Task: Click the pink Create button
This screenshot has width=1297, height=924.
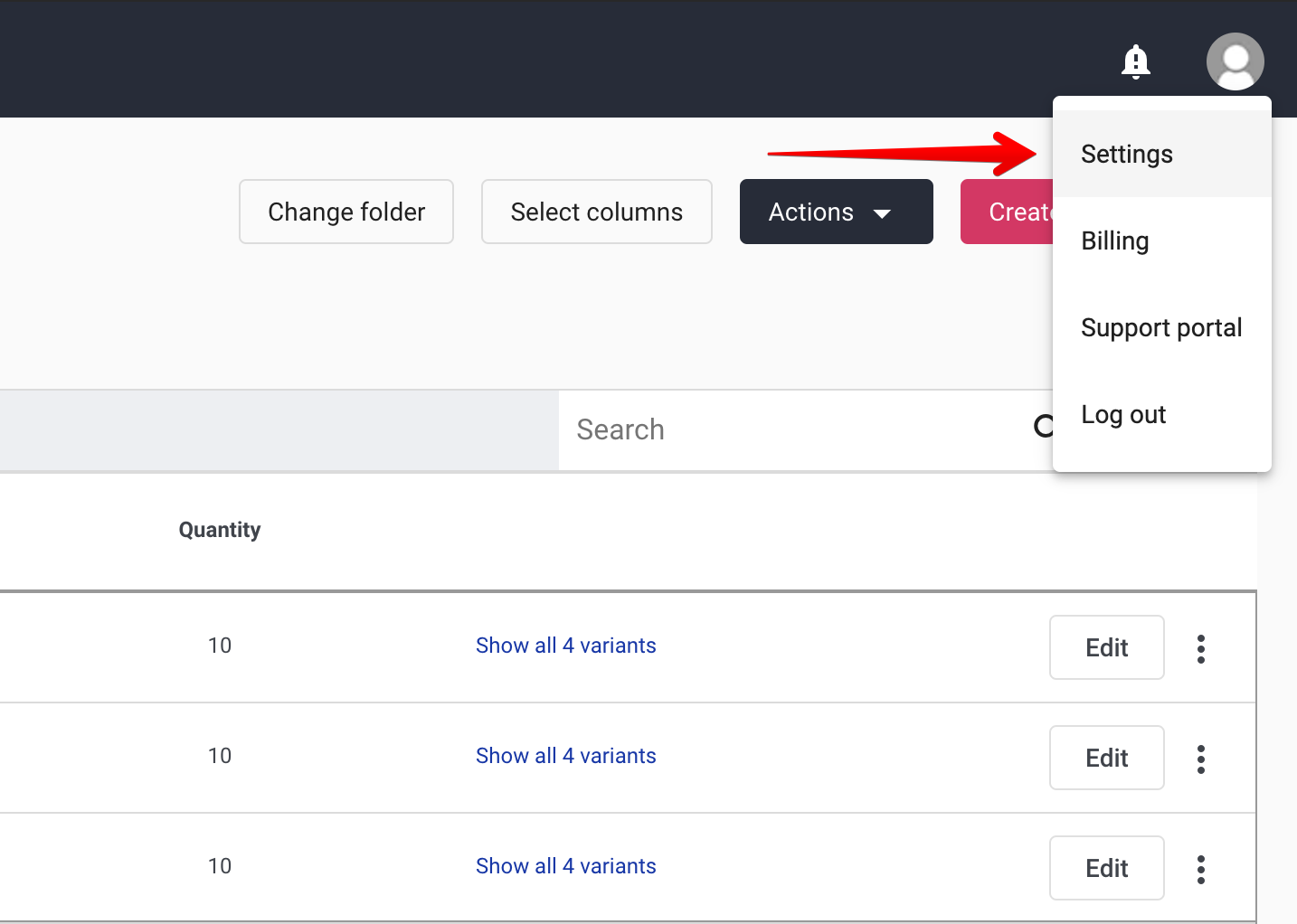Action: (1008, 212)
